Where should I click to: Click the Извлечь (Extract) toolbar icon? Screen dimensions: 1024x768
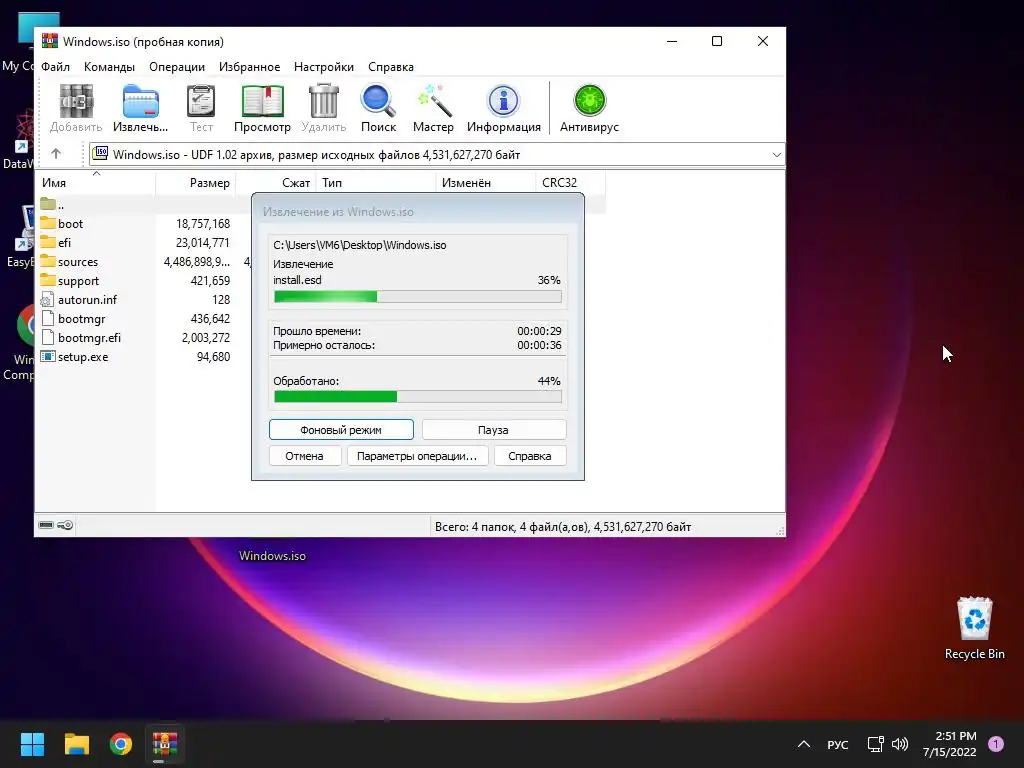coord(140,108)
